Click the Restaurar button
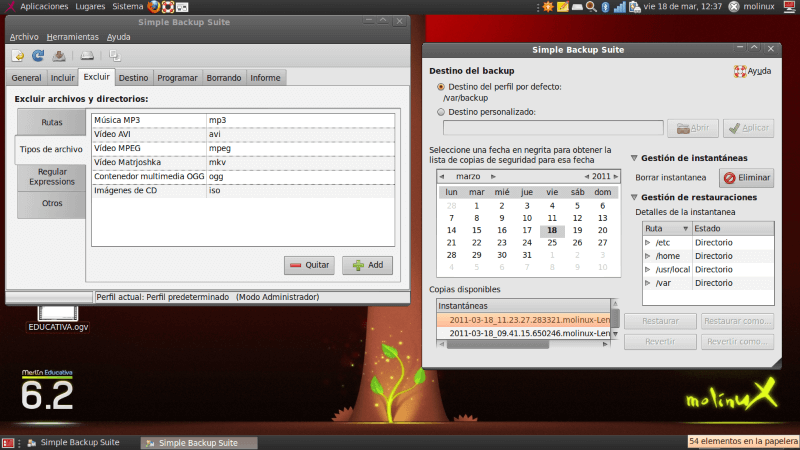This screenshot has width=800, height=450. tap(660, 321)
